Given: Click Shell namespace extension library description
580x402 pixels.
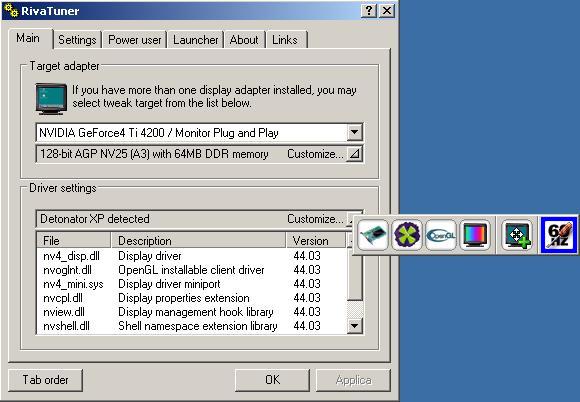Looking at the screenshot, I should coord(198,326).
